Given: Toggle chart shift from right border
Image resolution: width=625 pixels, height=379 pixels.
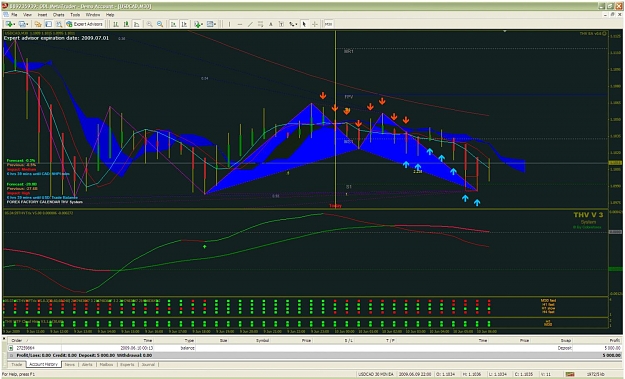Looking at the screenshot, I should coord(184,24).
